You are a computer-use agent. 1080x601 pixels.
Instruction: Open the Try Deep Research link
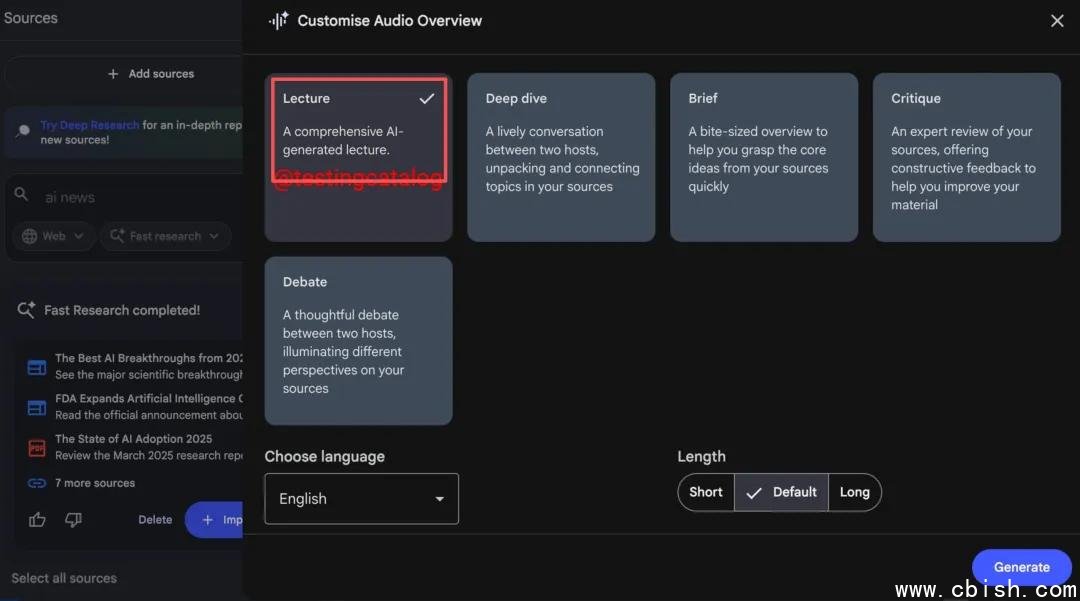(x=89, y=126)
